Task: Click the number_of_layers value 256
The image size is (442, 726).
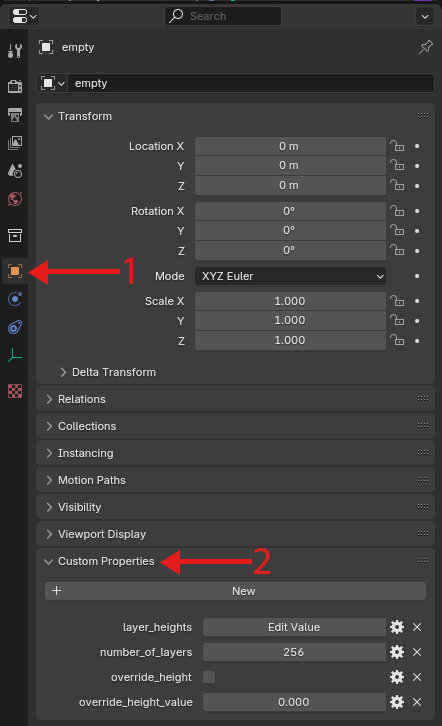Action: pos(294,652)
